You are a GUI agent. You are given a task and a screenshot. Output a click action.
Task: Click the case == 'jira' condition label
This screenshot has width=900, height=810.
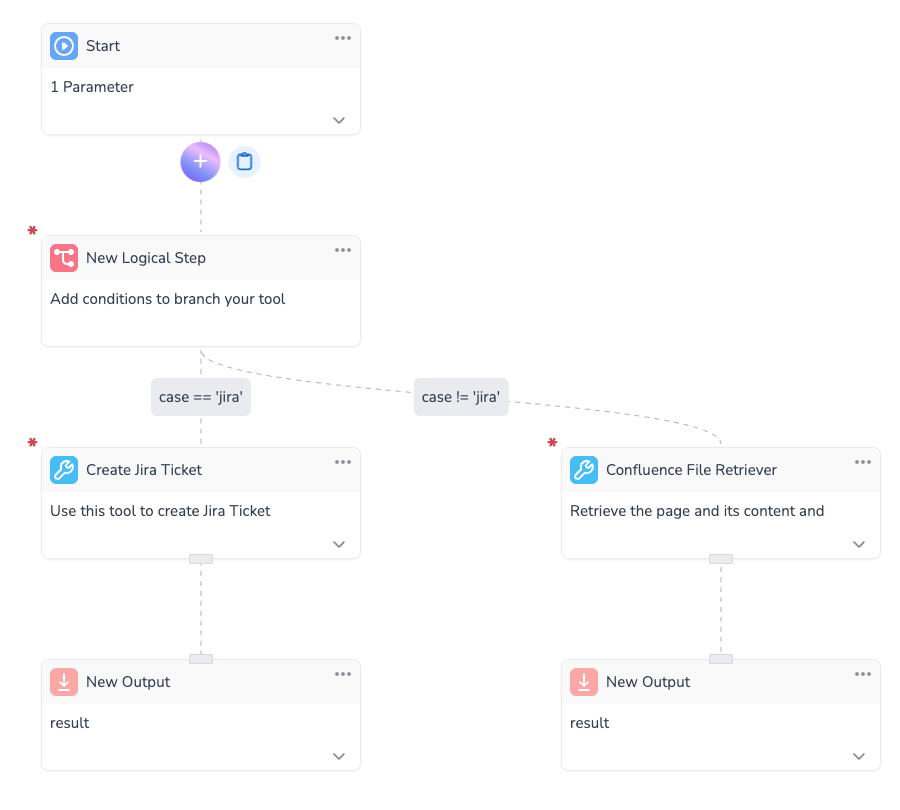(x=201, y=397)
